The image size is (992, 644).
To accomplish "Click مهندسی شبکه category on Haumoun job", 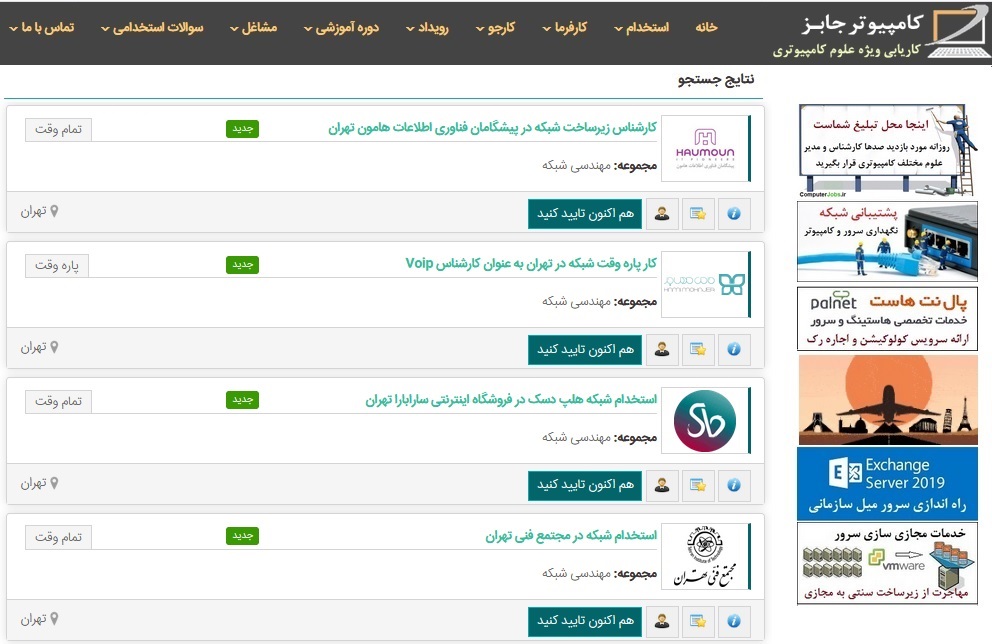I will 576,166.
